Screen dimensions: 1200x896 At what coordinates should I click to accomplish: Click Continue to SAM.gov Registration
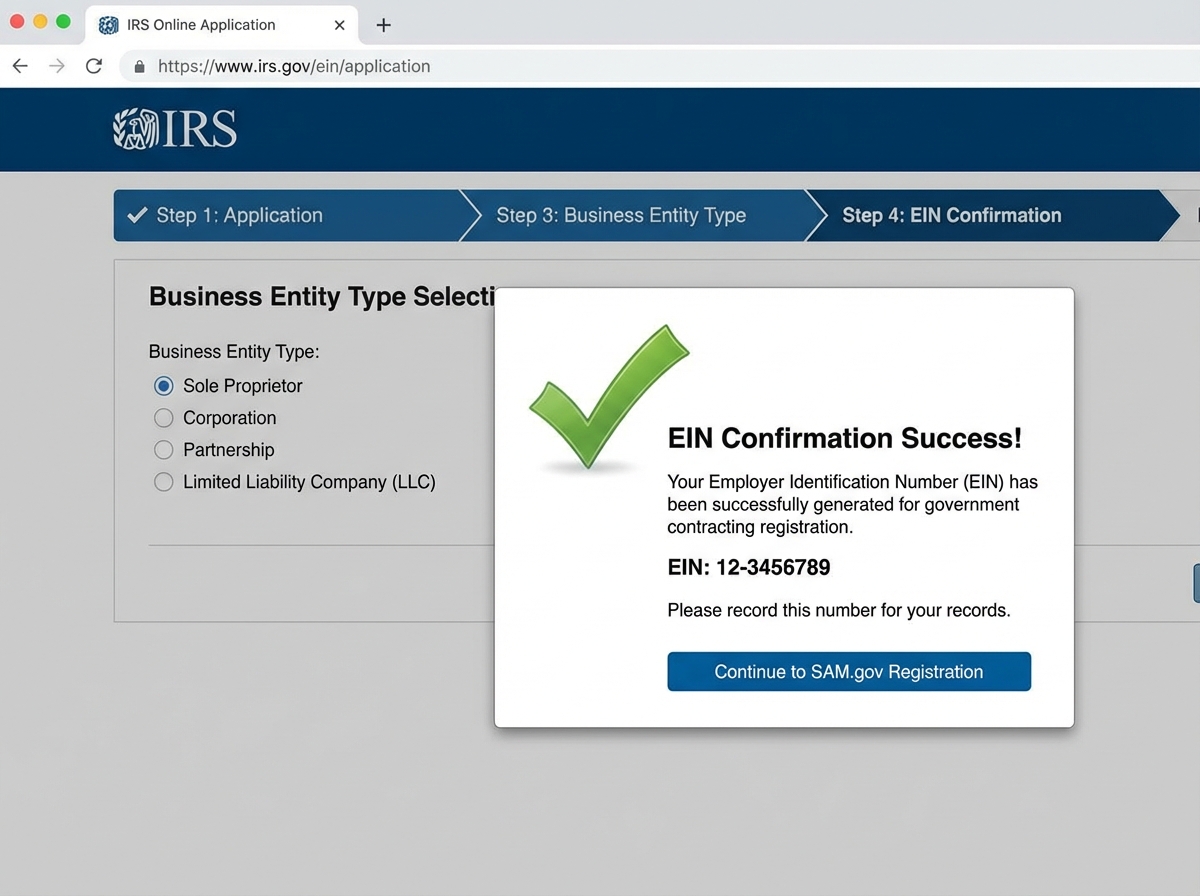tap(848, 671)
